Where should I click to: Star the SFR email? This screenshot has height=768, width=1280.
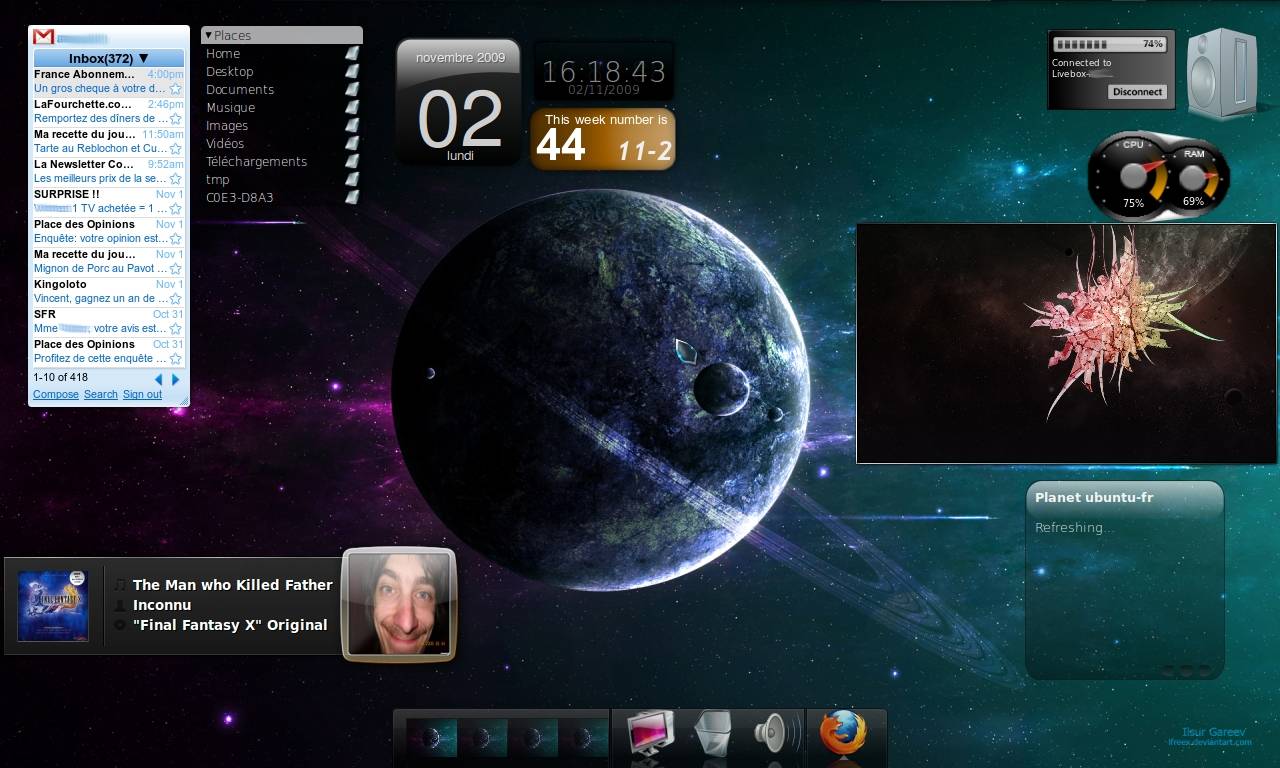click(x=176, y=329)
